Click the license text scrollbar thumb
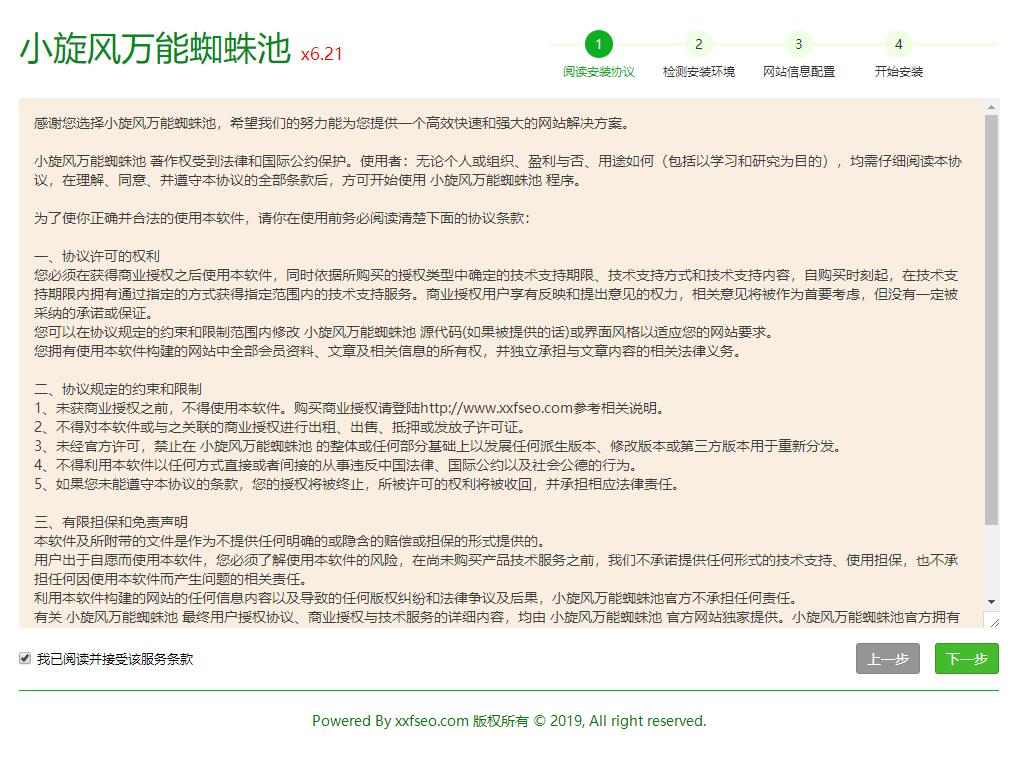 (991, 320)
